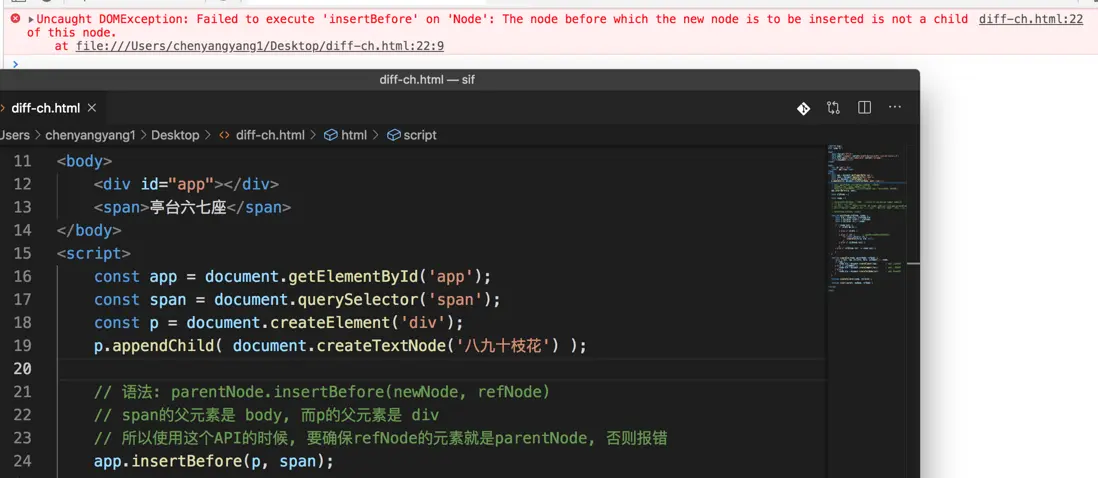1098x478 pixels.
Task: Click the chenyangyang1 breadcrumb
Action: pos(90,135)
